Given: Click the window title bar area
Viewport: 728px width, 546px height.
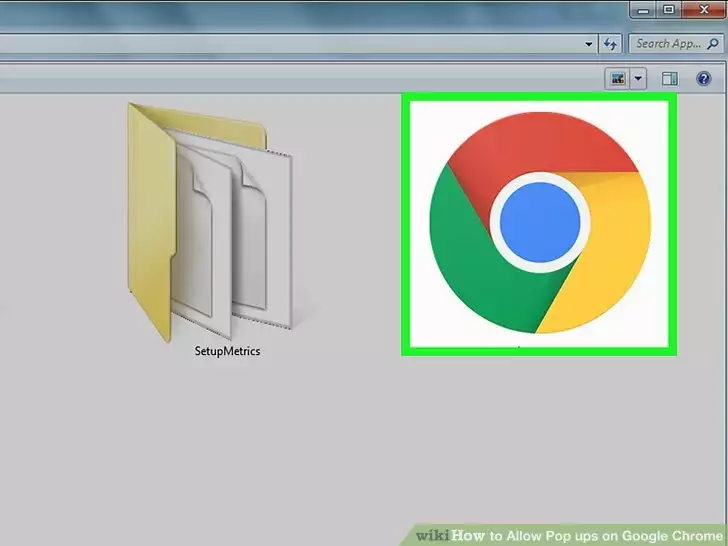Looking at the screenshot, I should click(300, 10).
